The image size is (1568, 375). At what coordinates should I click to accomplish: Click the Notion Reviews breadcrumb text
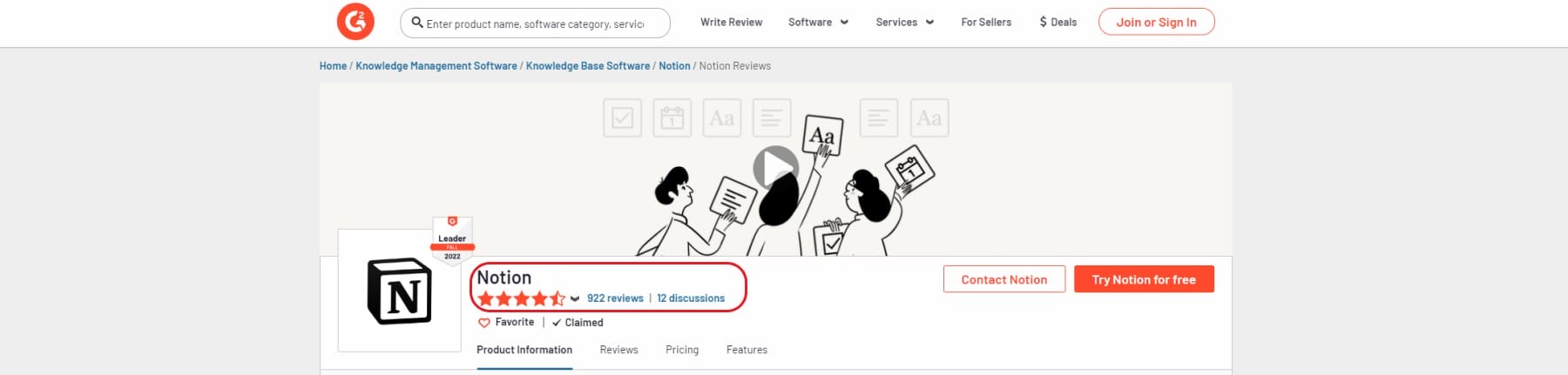click(x=734, y=66)
